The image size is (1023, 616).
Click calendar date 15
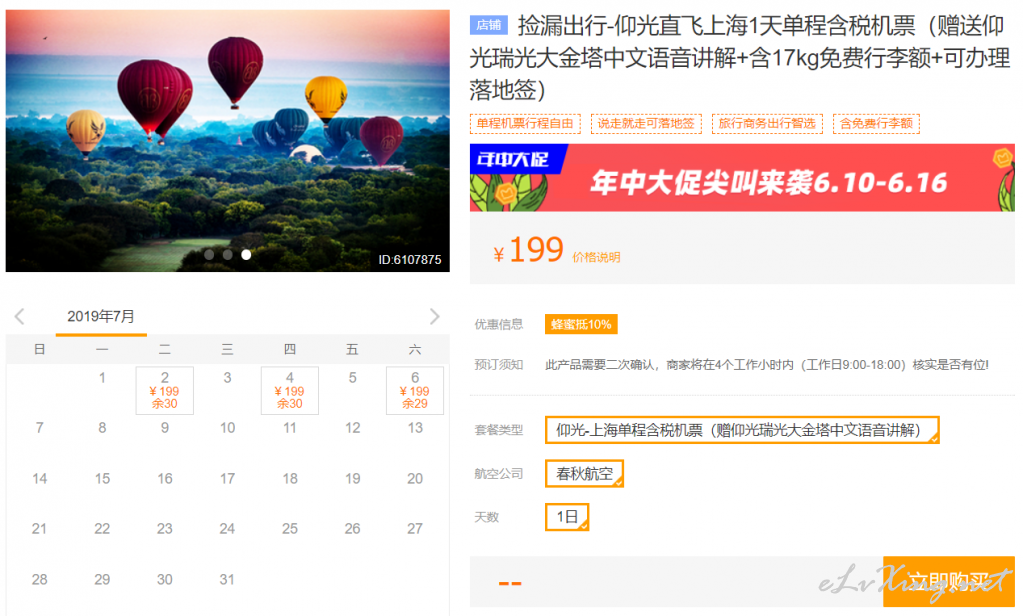point(102,478)
